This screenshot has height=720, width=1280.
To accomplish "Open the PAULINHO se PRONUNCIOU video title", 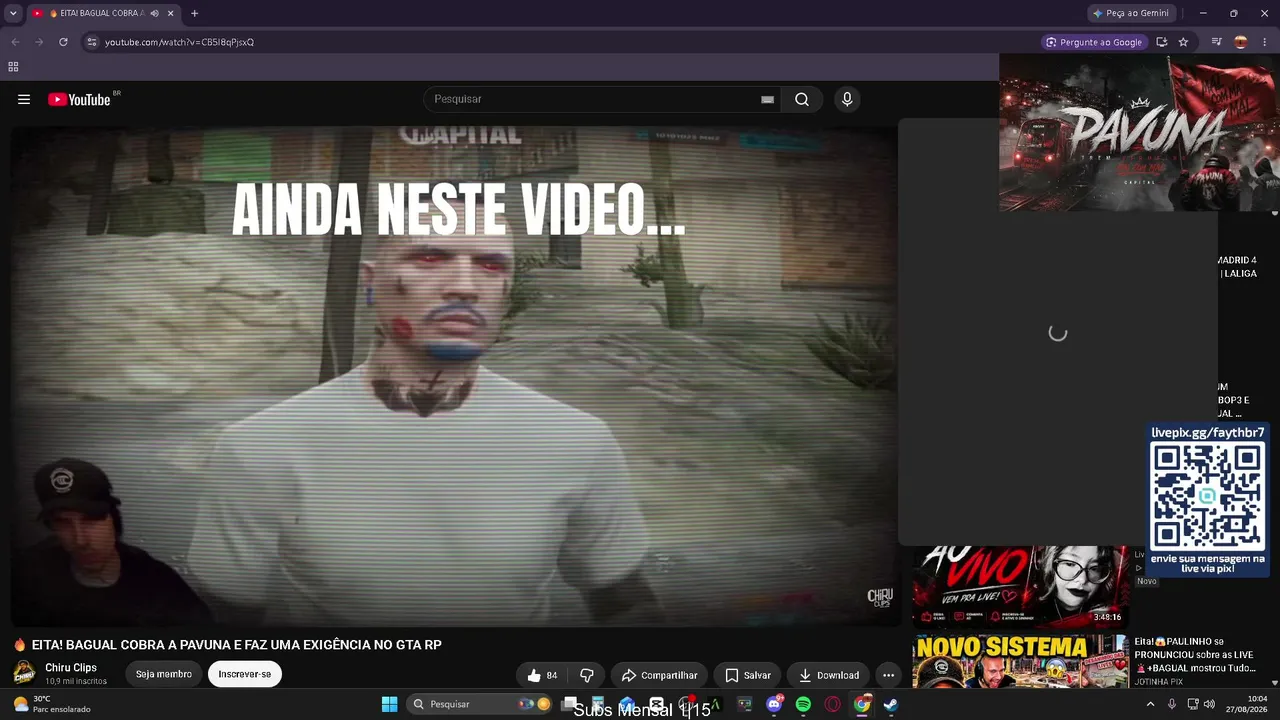I will pos(1193,654).
